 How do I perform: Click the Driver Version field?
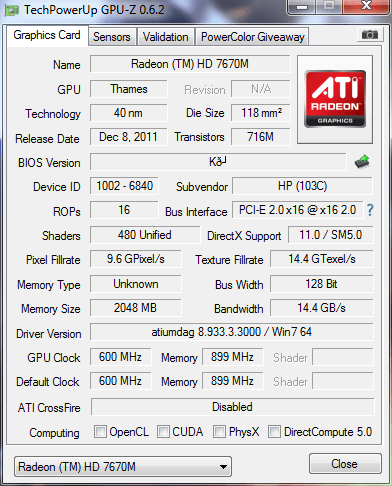tap(232, 332)
